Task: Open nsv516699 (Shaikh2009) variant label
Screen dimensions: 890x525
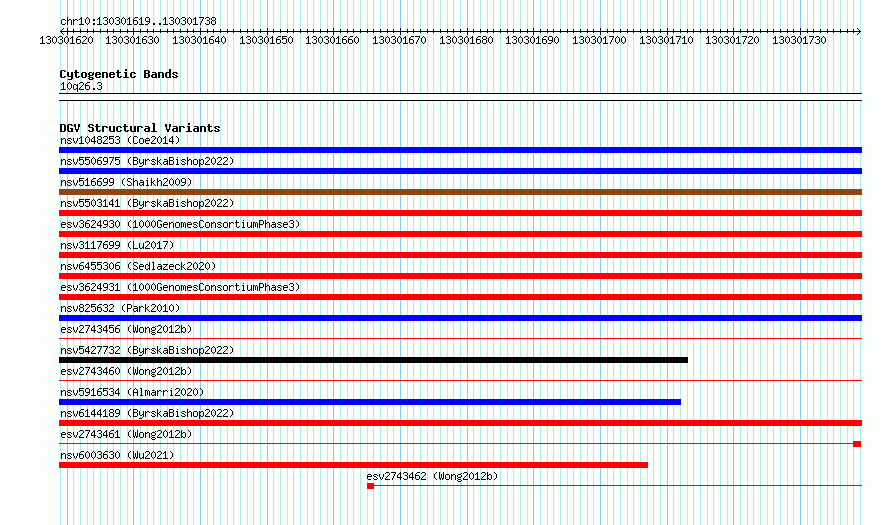Action: pos(126,182)
